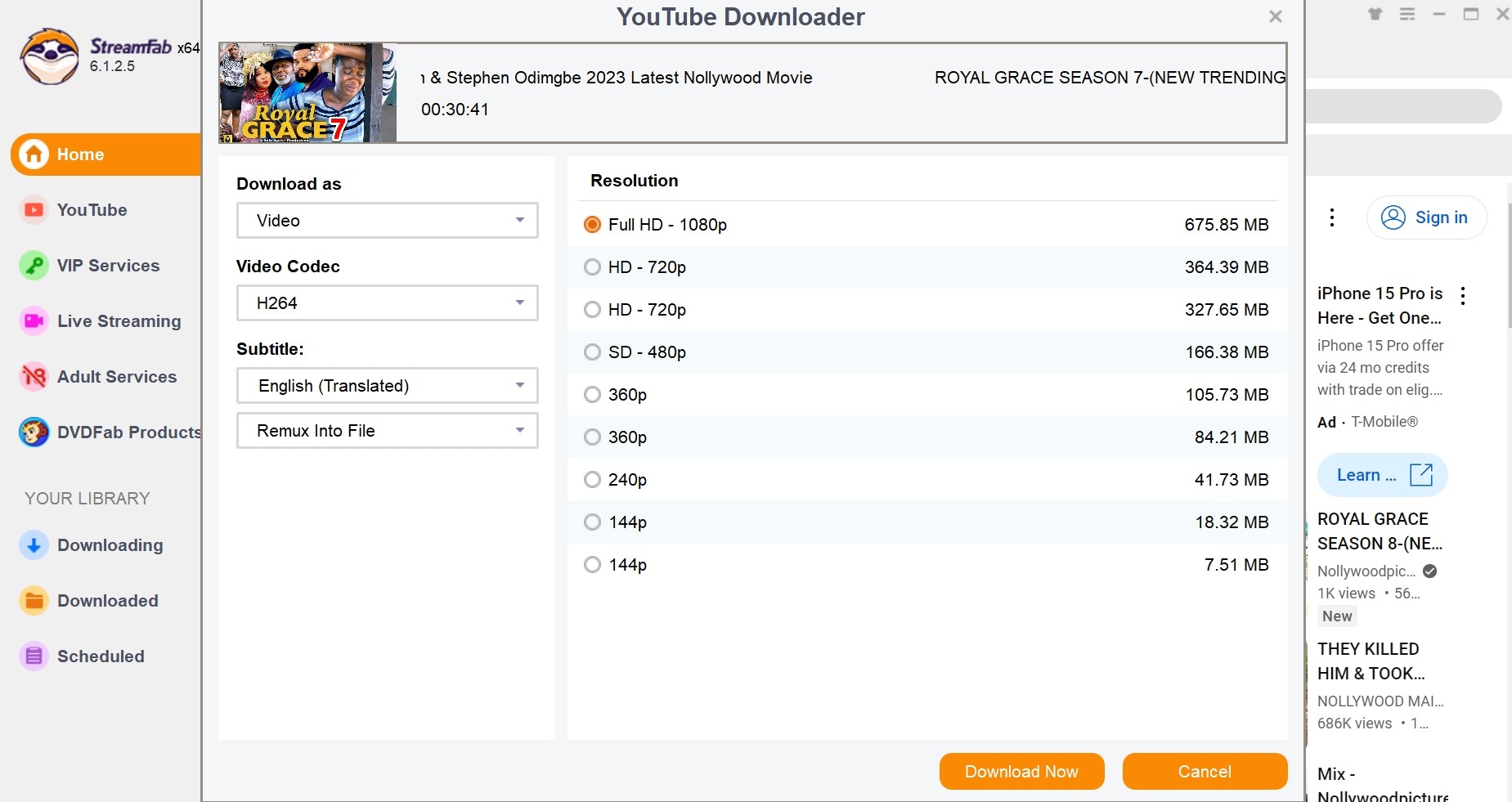Click the Adult Services icon
The image size is (1512, 802).
[x=34, y=377]
